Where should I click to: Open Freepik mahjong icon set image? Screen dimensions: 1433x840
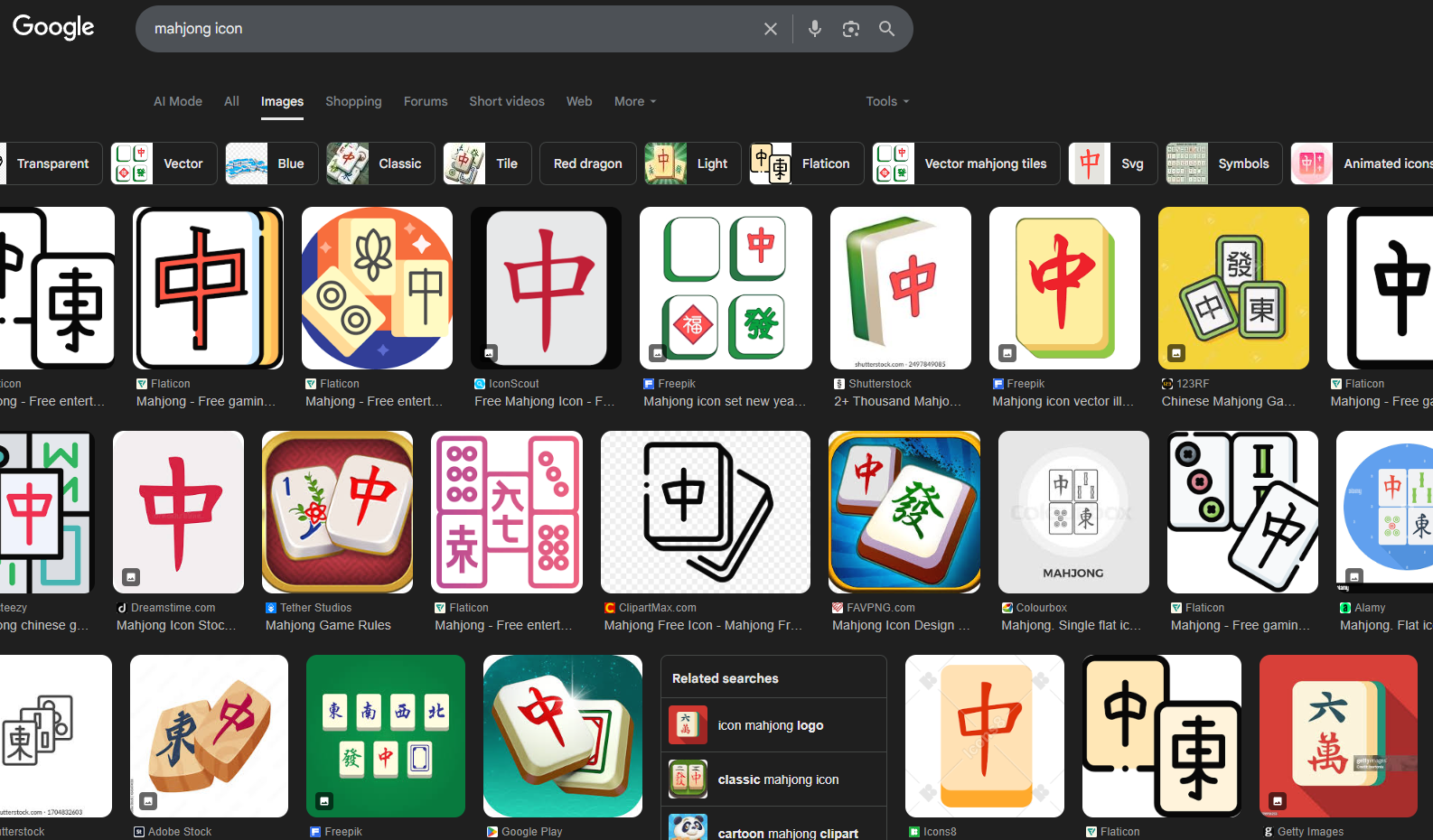tap(726, 288)
